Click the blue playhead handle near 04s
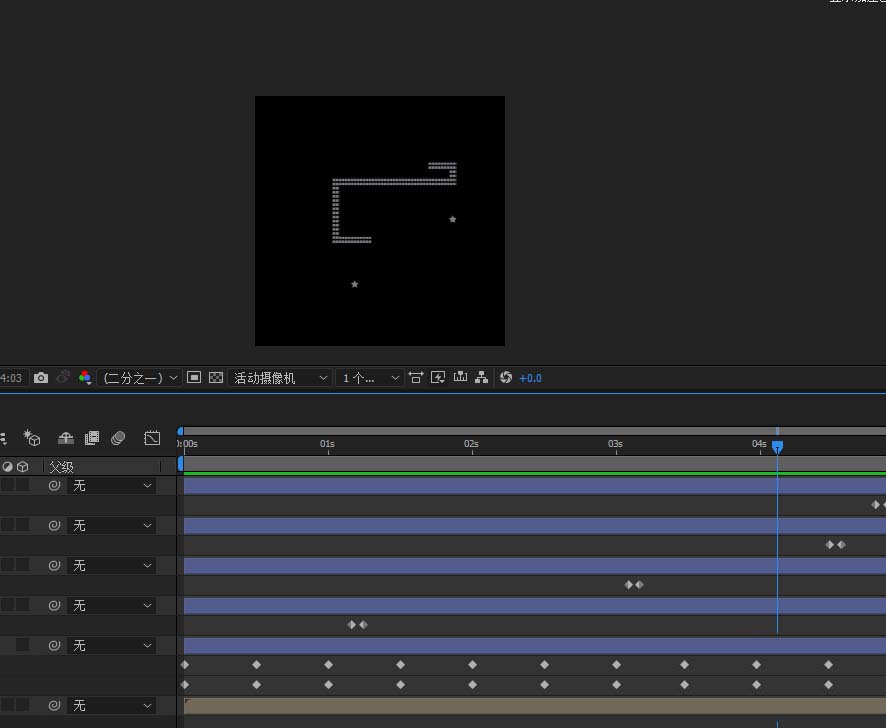The height and width of the screenshot is (728, 886). coord(778,447)
